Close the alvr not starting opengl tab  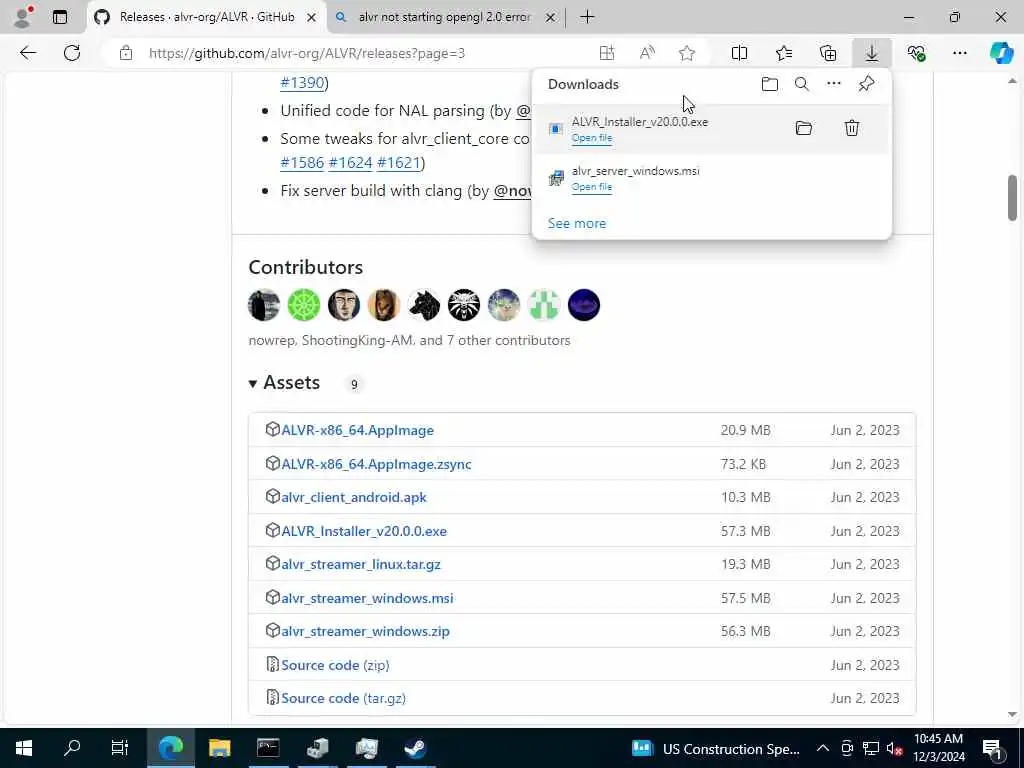pyautogui.click(x=551, y=18)
